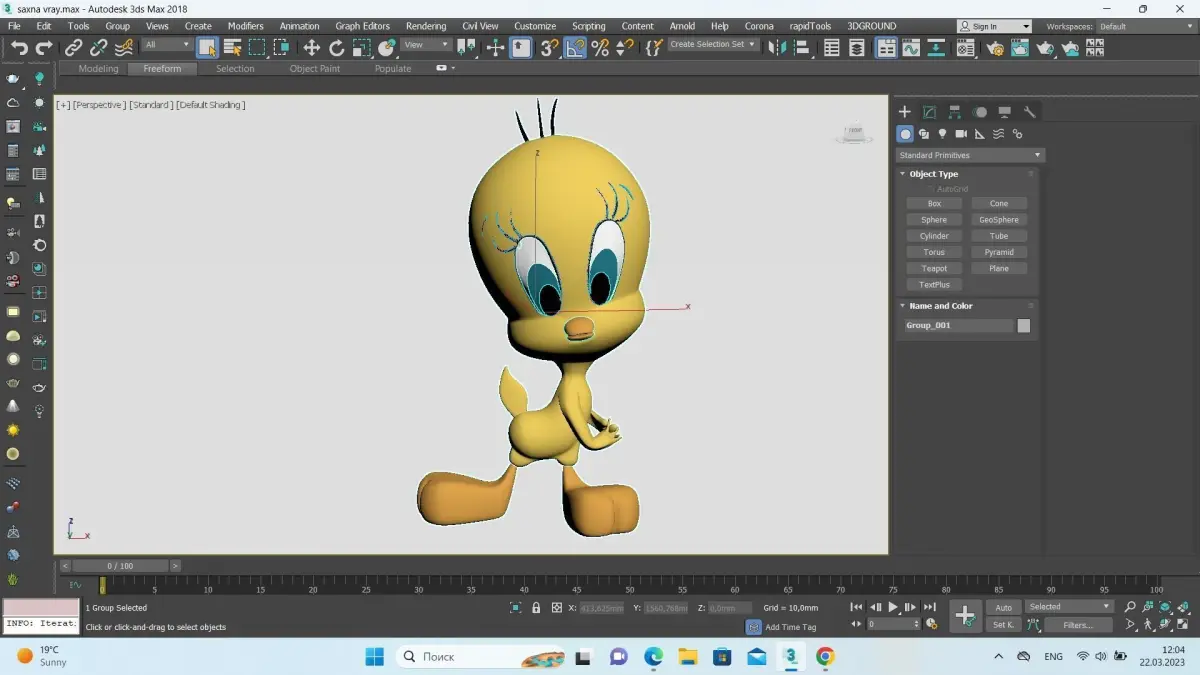
Task: Open the selection filter All dropdown
Action: (x=167, y=45)
